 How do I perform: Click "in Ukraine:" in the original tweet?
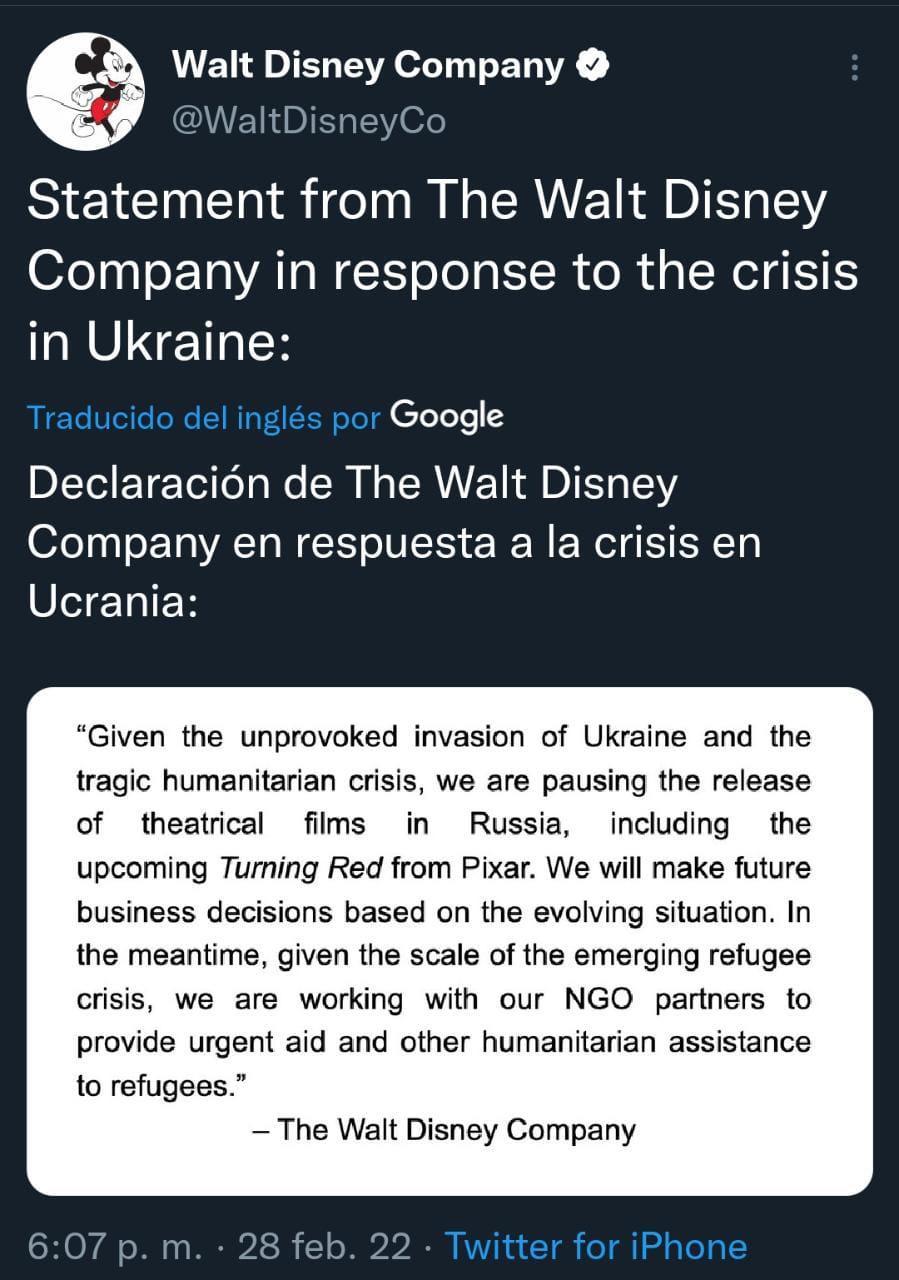158,344
